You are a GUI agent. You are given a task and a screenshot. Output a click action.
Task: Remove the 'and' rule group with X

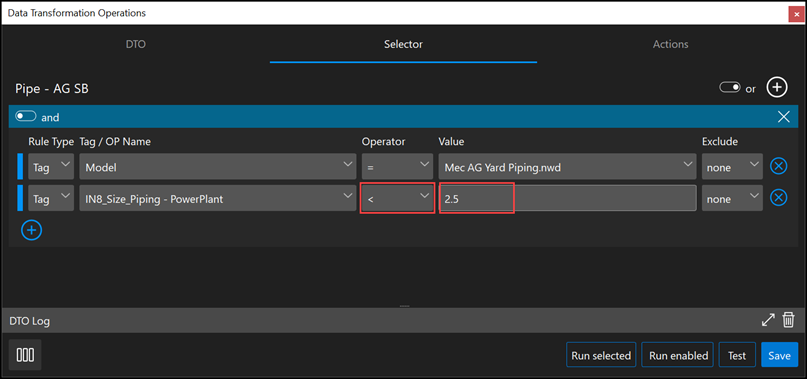[783, 117]
